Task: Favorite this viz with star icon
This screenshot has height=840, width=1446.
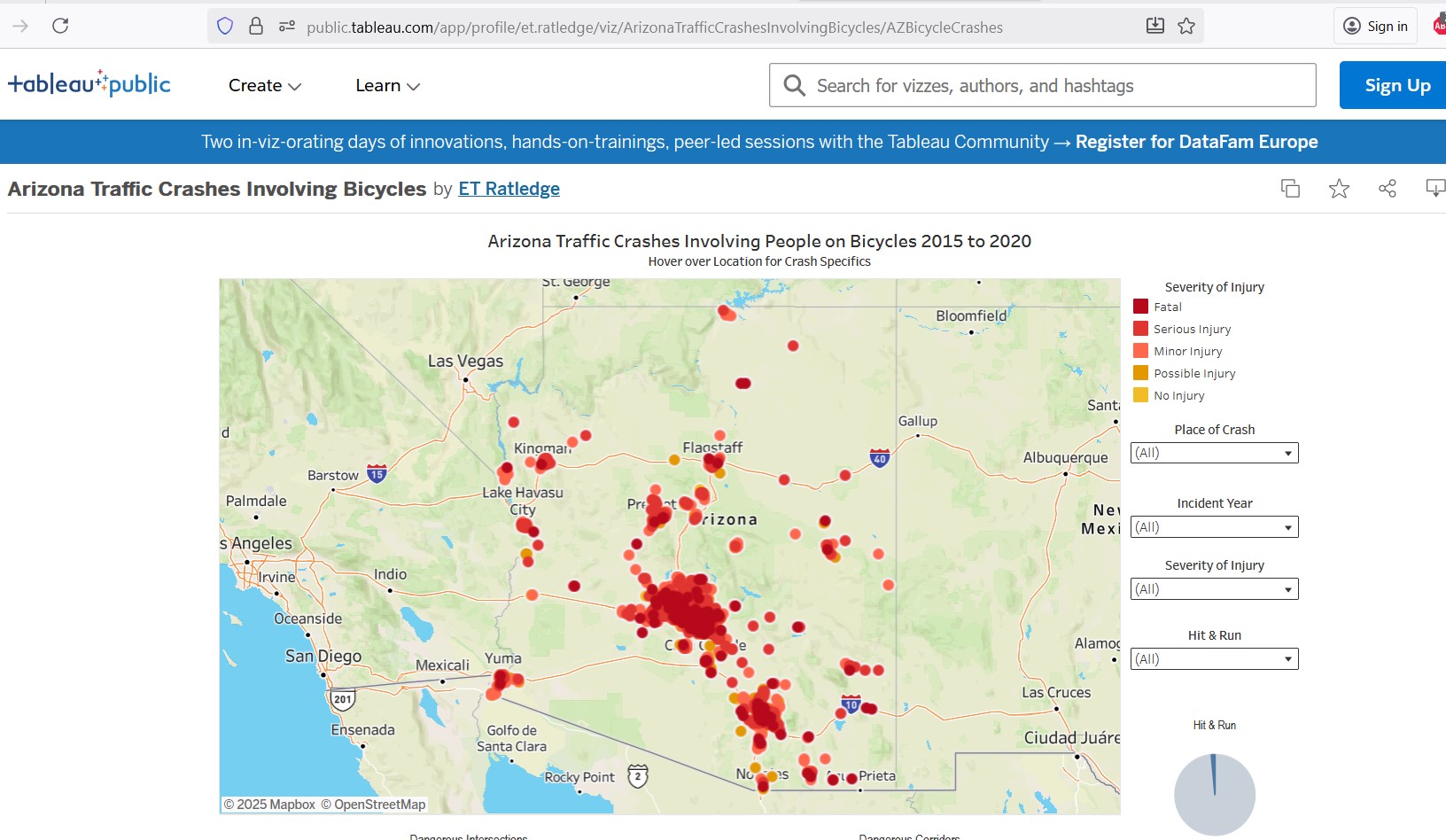Action: [1338, 189]
